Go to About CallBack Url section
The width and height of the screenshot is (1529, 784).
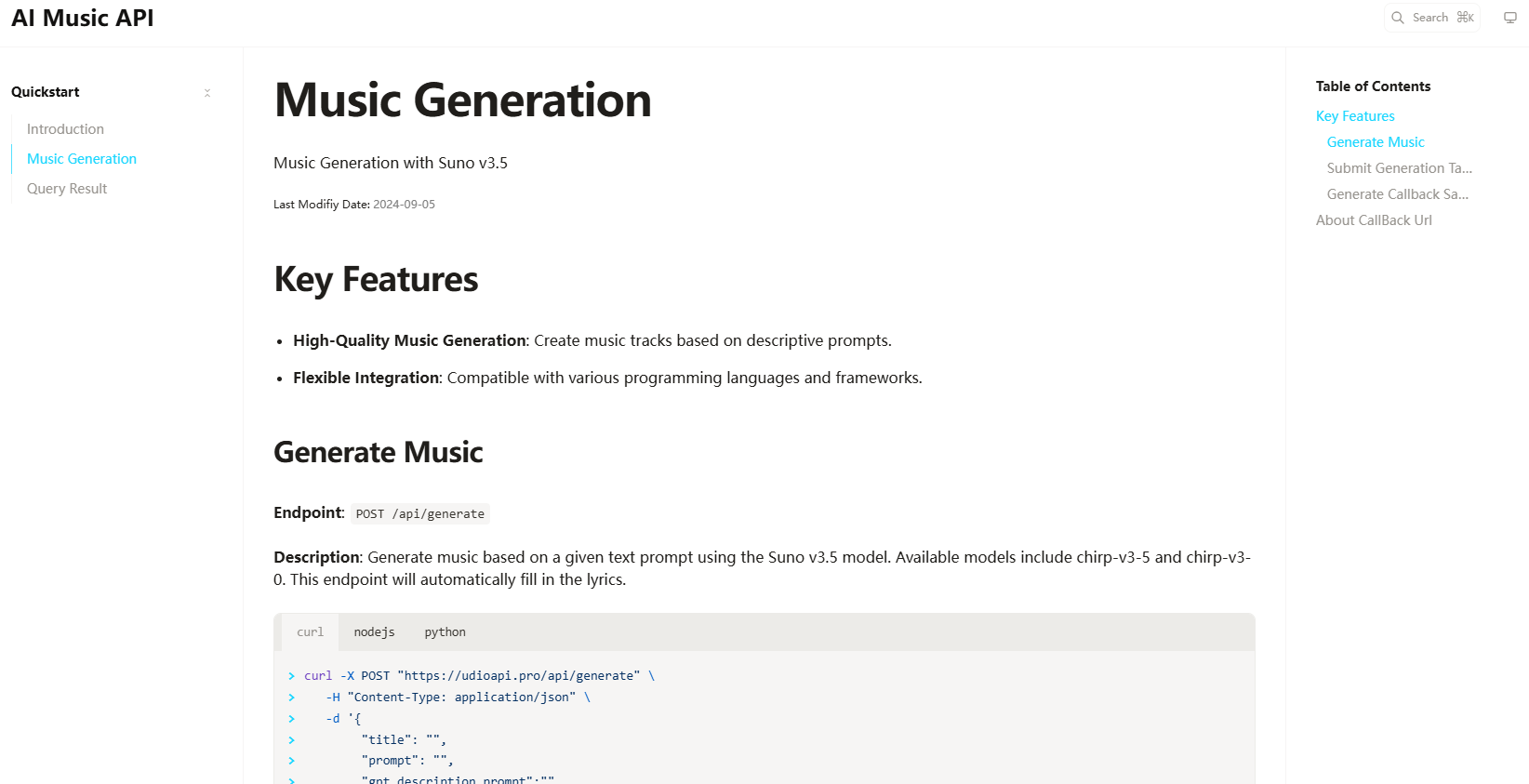click(x=1374, y=220)
